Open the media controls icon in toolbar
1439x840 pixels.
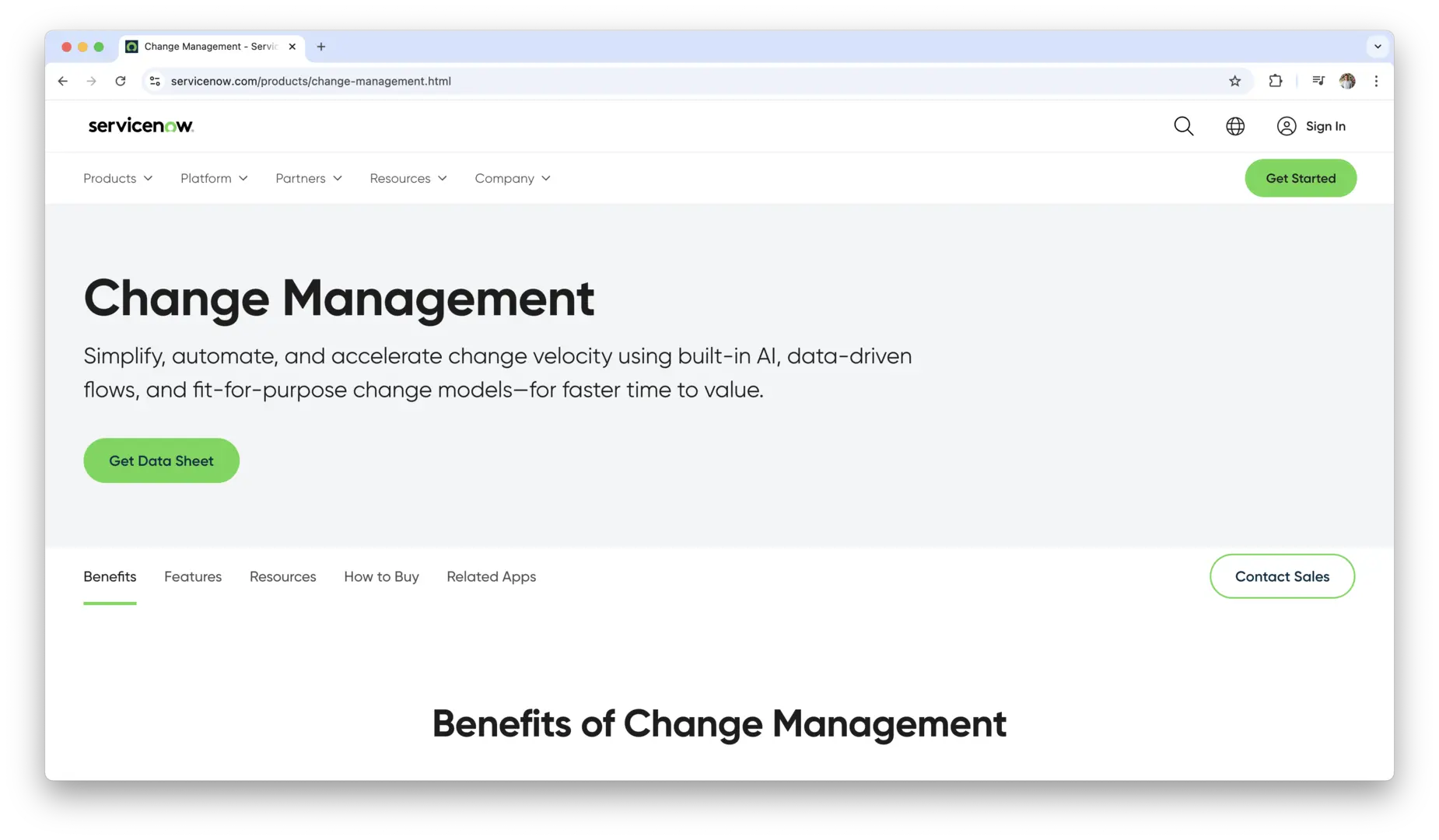point(1318,81)
